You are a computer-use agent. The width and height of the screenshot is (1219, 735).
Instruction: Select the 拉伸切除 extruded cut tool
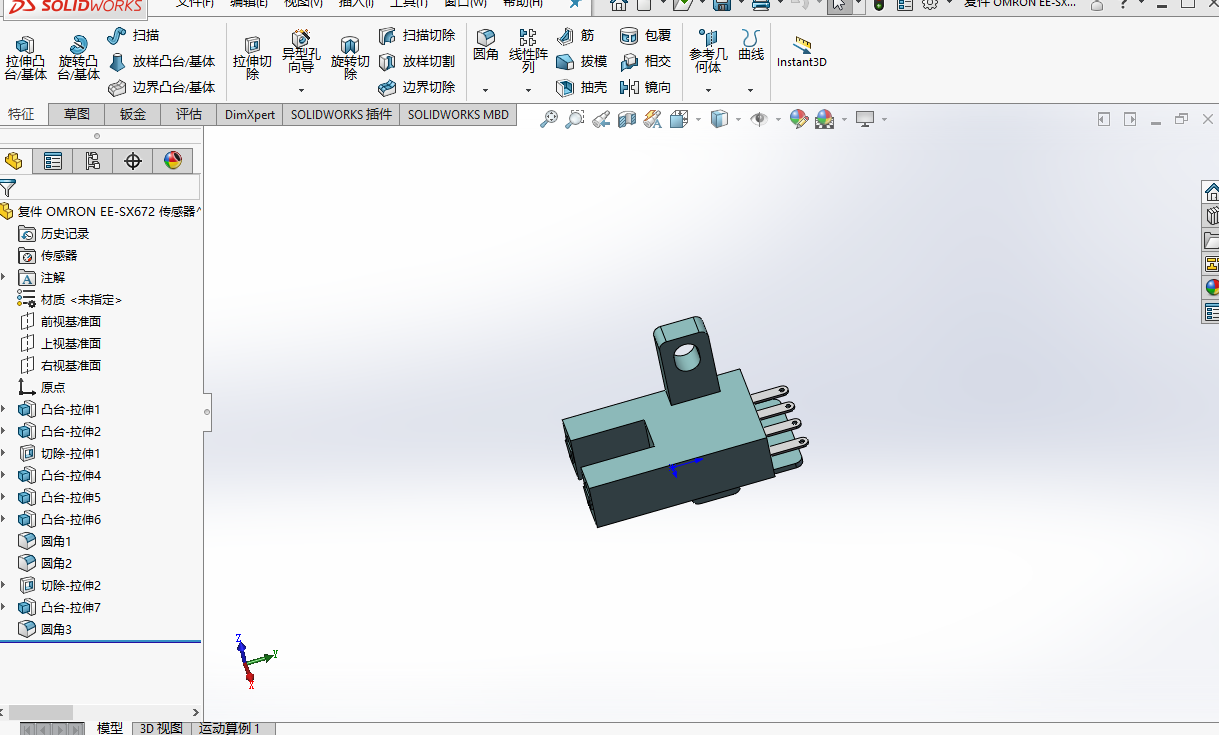252,58
